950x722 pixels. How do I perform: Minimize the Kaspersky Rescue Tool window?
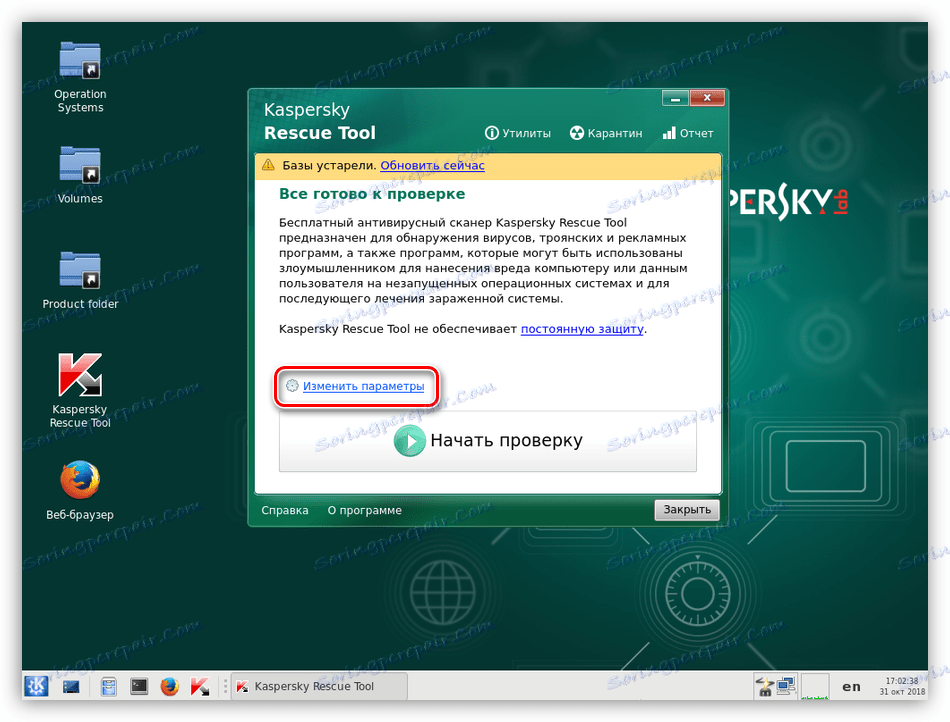click(676, 98)
